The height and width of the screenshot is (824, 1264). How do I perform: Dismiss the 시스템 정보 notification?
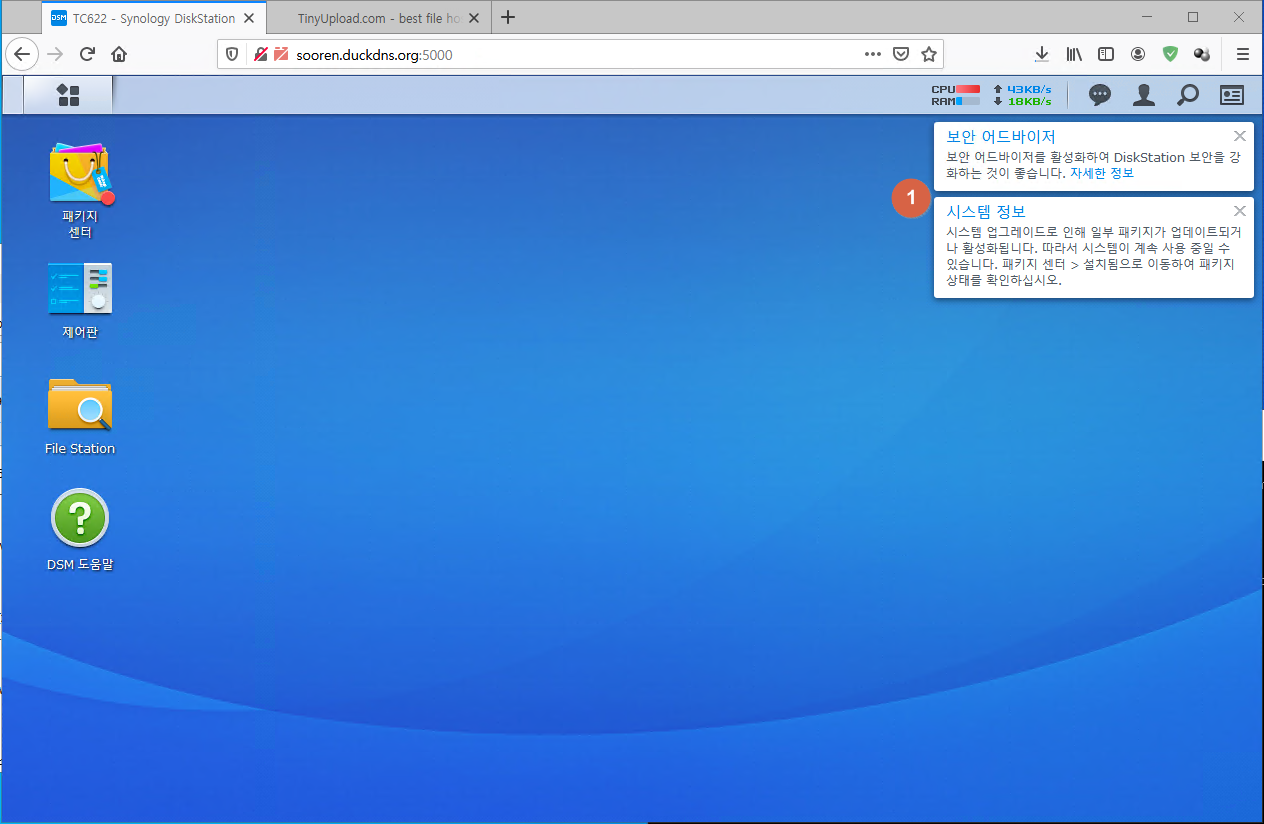(1240, 210)
